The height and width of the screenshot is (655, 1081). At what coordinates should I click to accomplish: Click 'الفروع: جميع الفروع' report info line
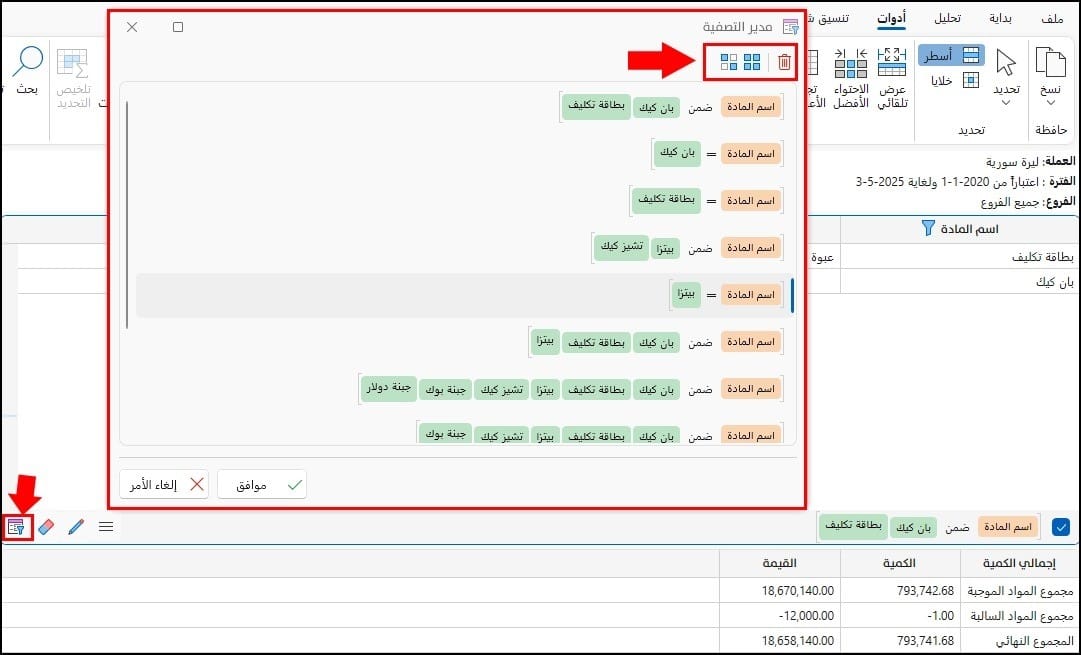point(1028,201)
